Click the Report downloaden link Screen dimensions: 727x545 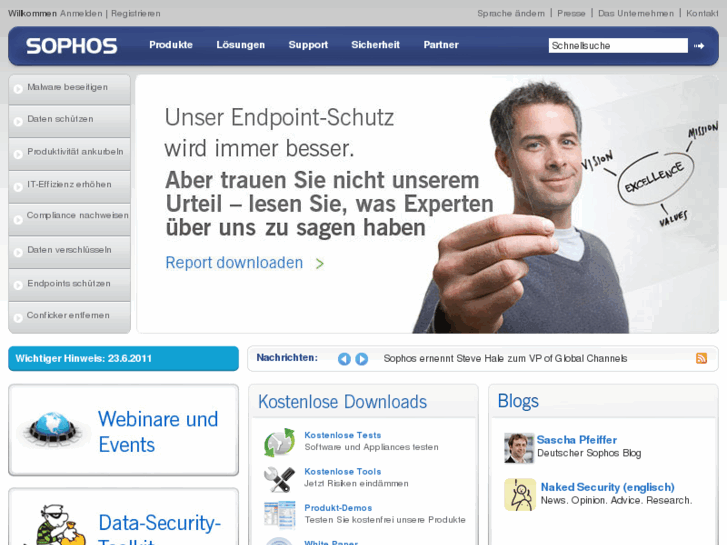click(234, 263)
